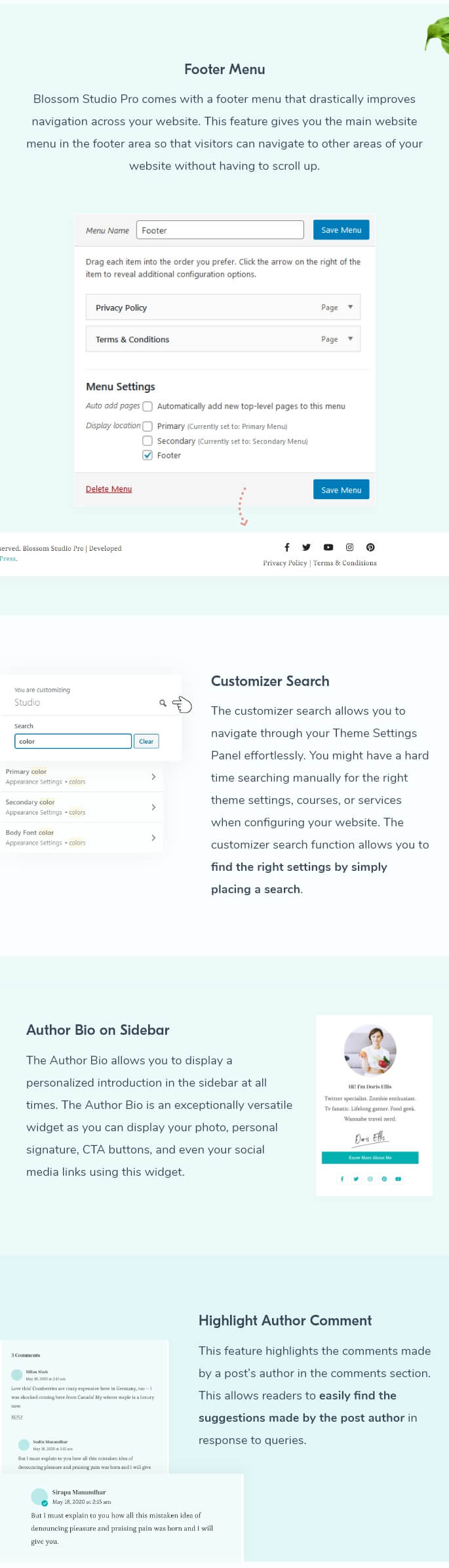Screen dimensions: 449x1568
Task: Click the footer Facebook icon
Action: pos(286,547)
